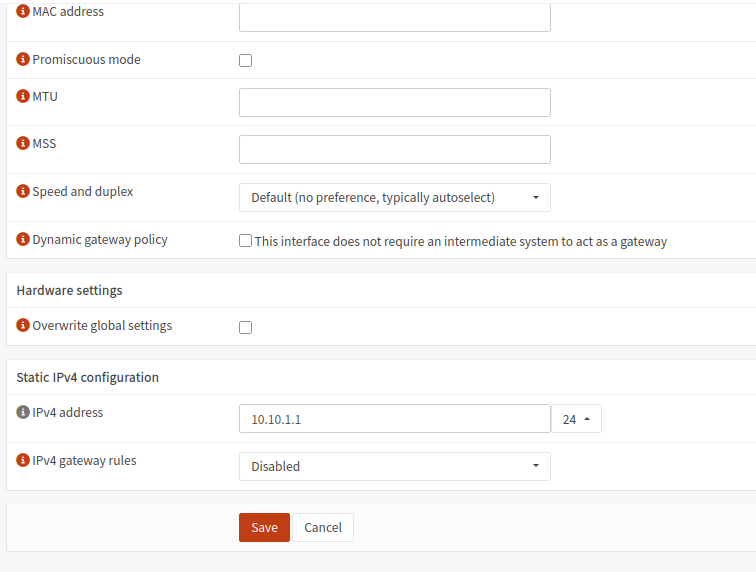
Task: Check the Overwrite global settings box
Action: coord(245,327)
